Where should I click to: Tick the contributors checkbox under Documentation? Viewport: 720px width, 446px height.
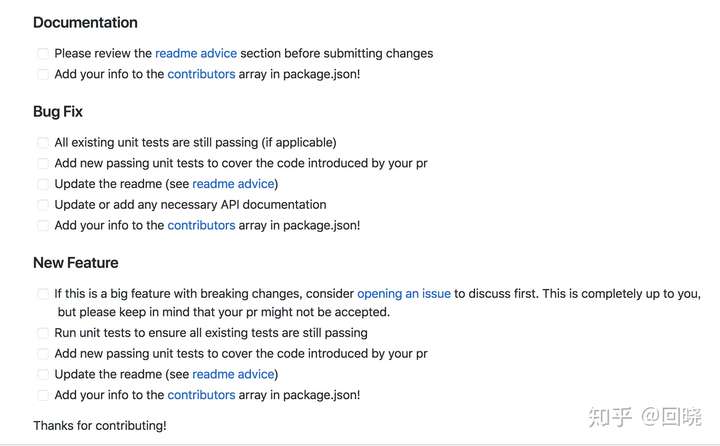coord(43,75)
